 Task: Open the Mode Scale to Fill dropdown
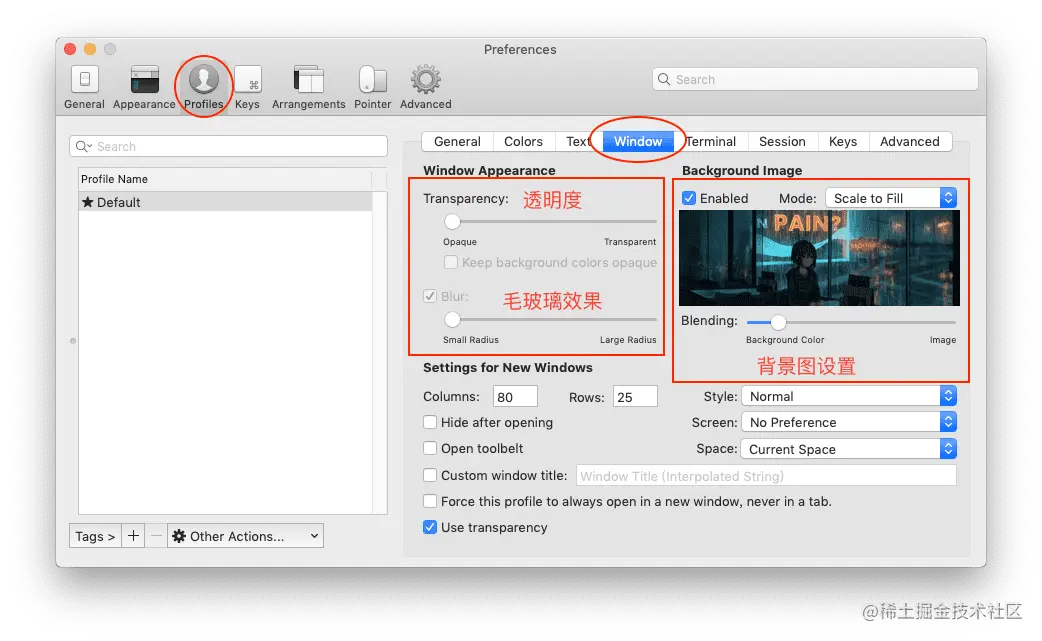pyautogui.click(x=890, y=198)
